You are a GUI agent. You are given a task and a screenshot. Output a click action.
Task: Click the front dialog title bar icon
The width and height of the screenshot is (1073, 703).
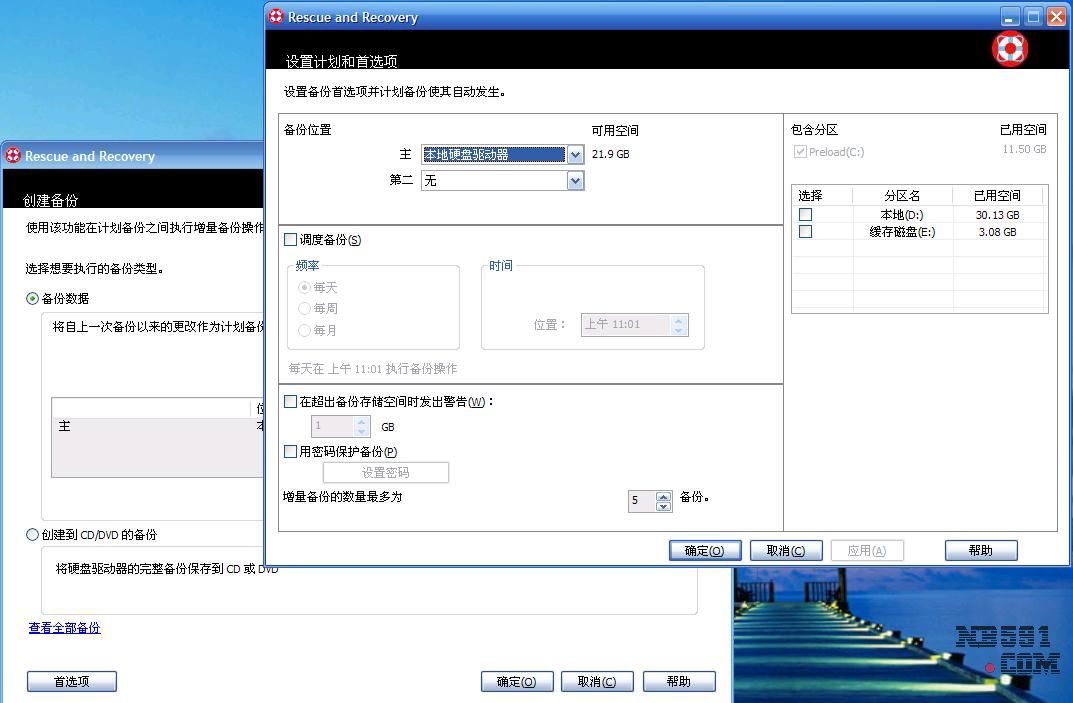(276, 16)
